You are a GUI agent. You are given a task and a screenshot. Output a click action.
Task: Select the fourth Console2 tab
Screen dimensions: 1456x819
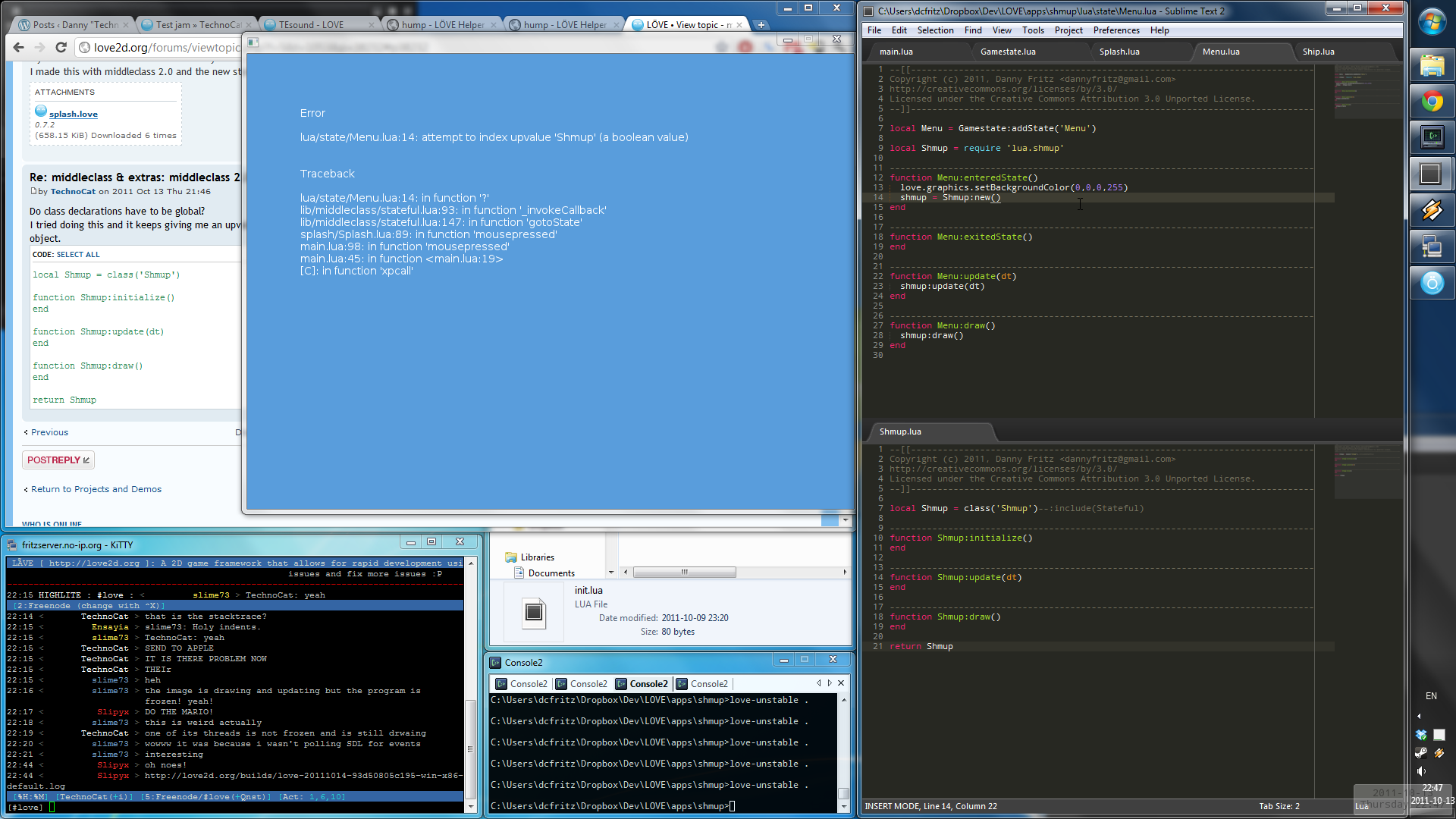pyautogui.click(x=702, y=684)
